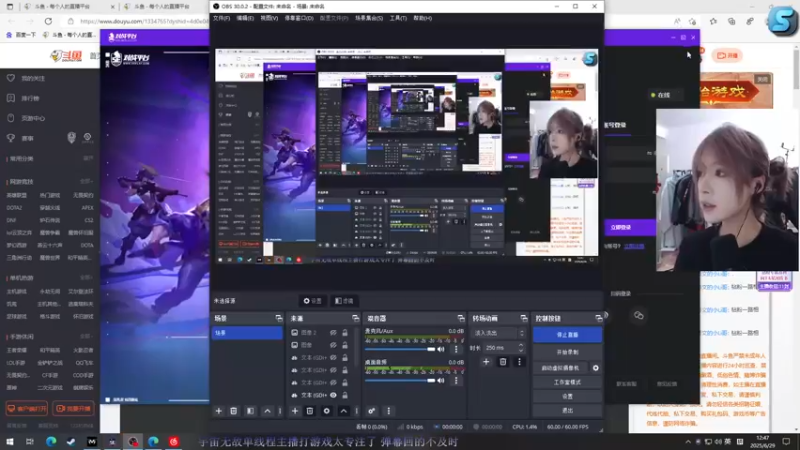Open NetEase Music red taskbar icon
This screenshot has height=450, width=800.
[173, 441]
